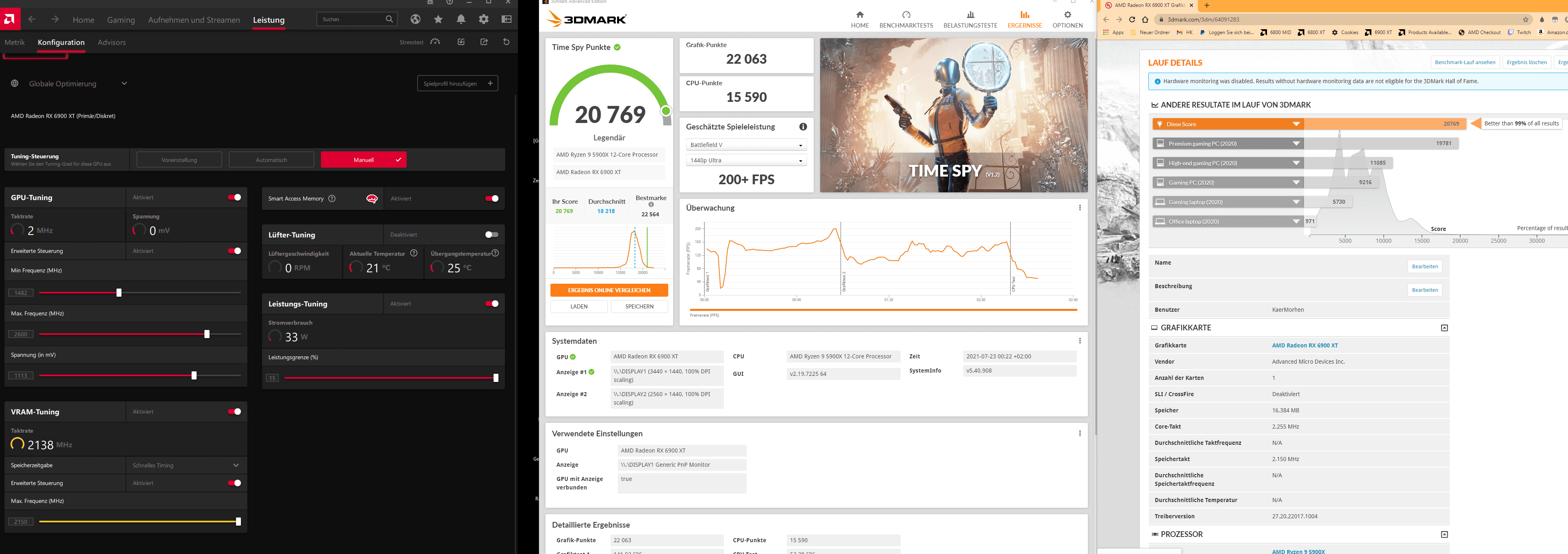Open the Radeon help question-mark icon
1568x554 pixels.
(450, 2)
